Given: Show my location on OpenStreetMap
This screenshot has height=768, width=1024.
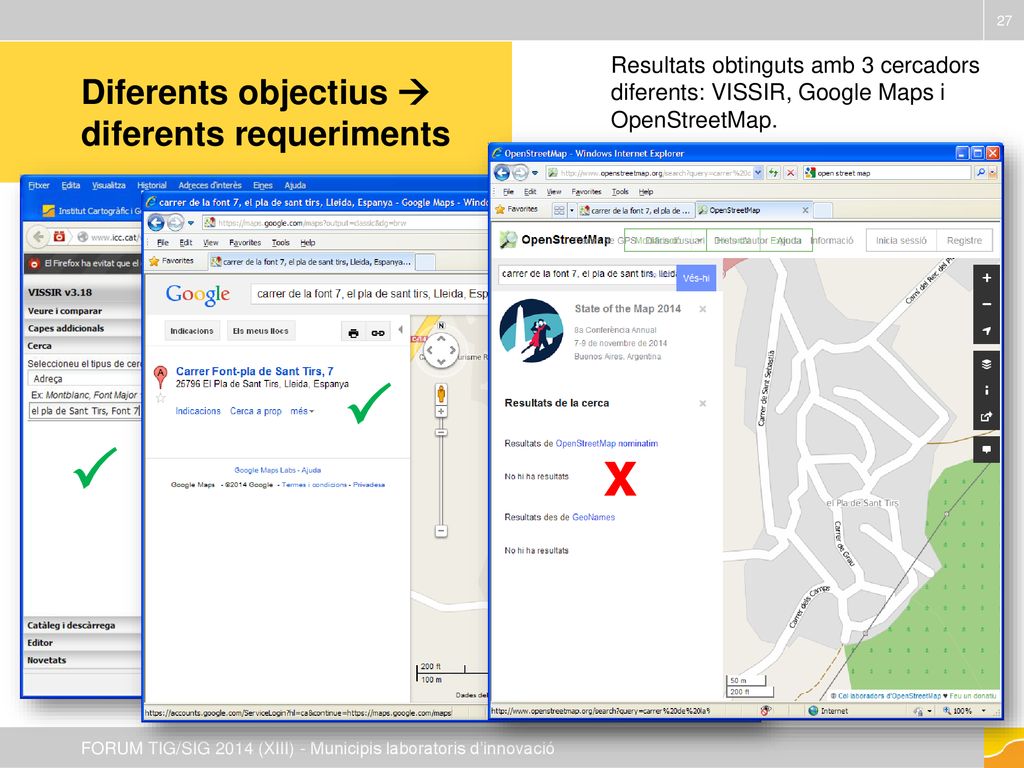Looking at the screenshot, I should pyautogui.click(x=986, y=331).
